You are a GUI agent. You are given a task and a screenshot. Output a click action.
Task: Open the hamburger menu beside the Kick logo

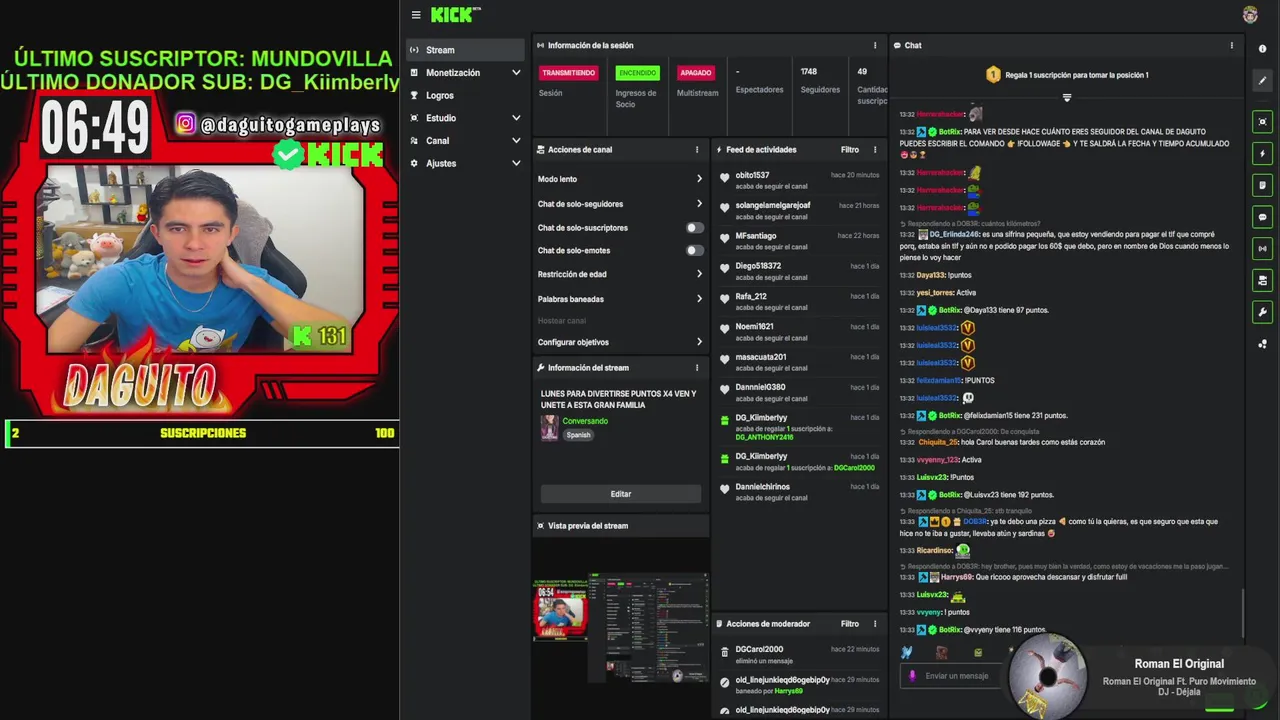pyautogui.click(x=416, y=15)
